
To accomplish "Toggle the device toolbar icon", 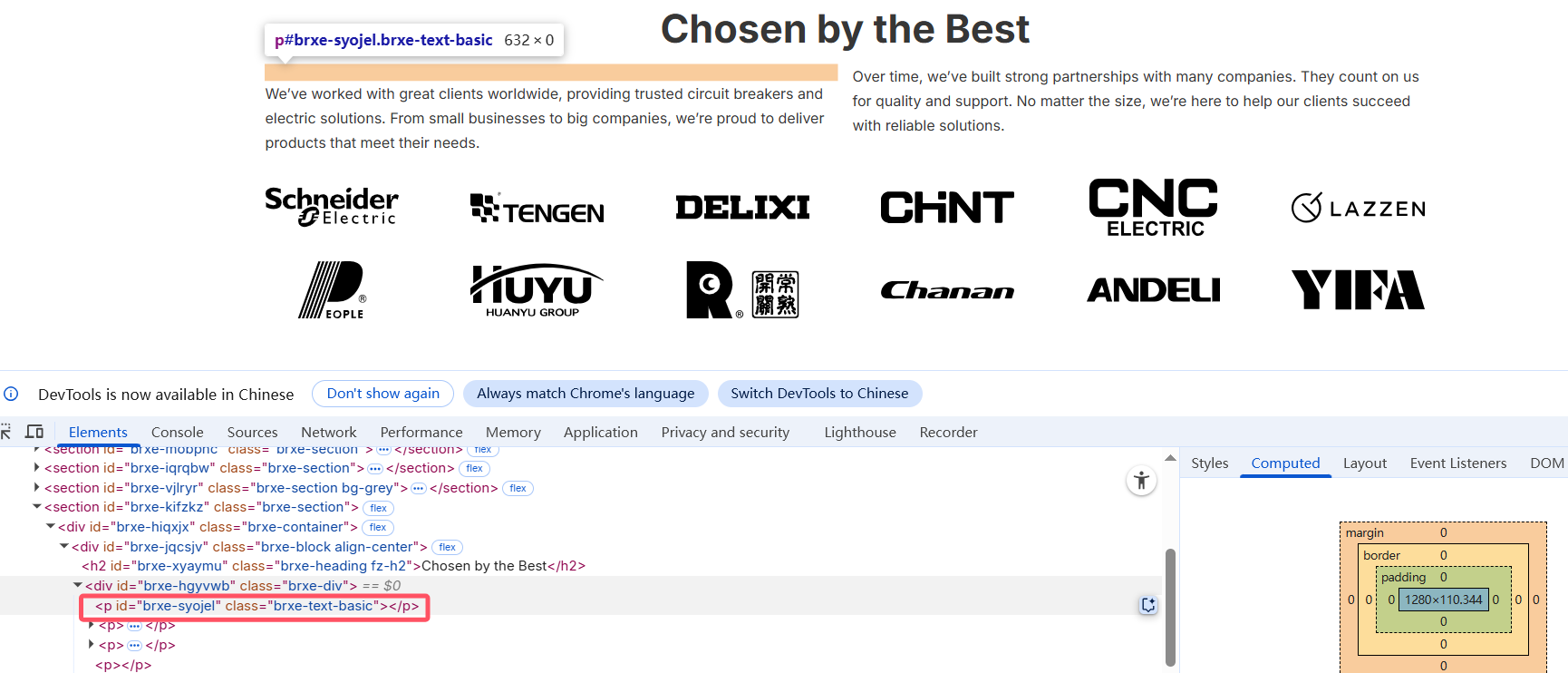I will (34, 432).
